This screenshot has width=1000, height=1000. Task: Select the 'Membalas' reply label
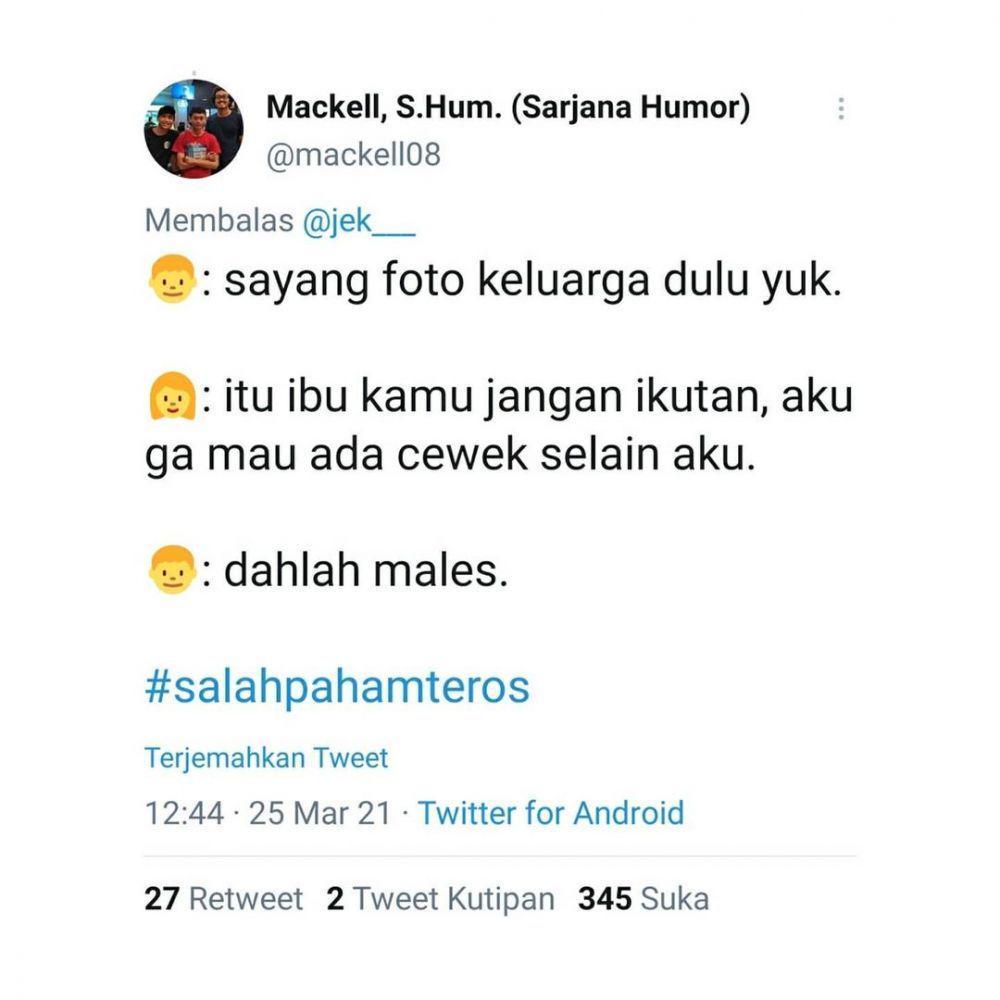point(219,221)
